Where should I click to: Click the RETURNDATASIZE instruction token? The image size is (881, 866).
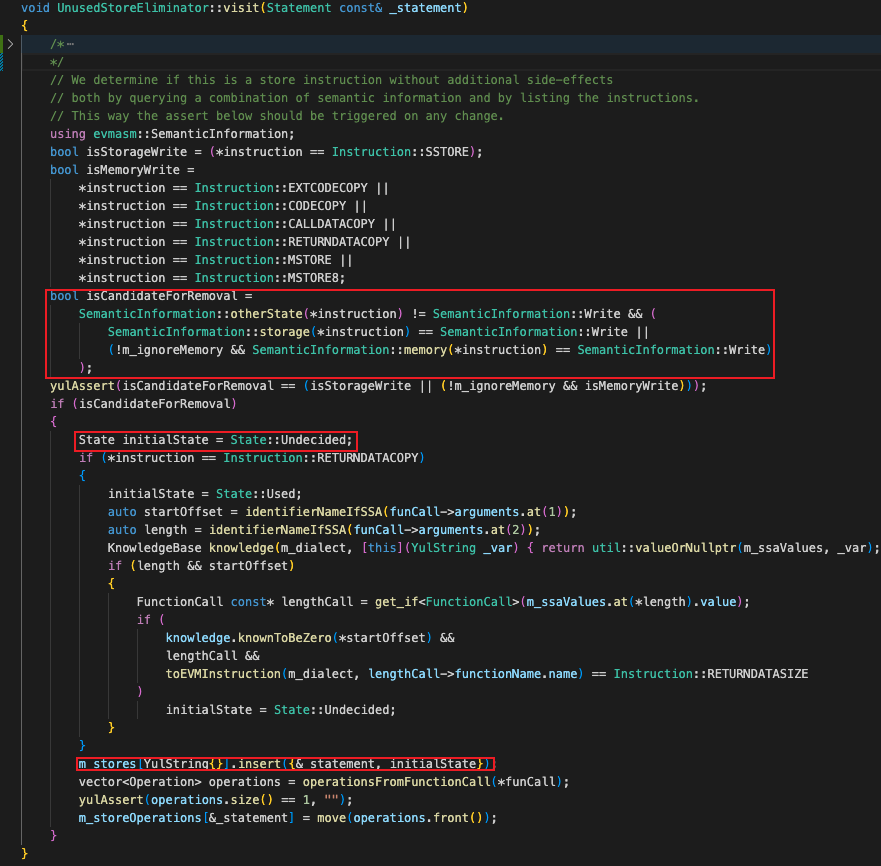tap(757, 673)
